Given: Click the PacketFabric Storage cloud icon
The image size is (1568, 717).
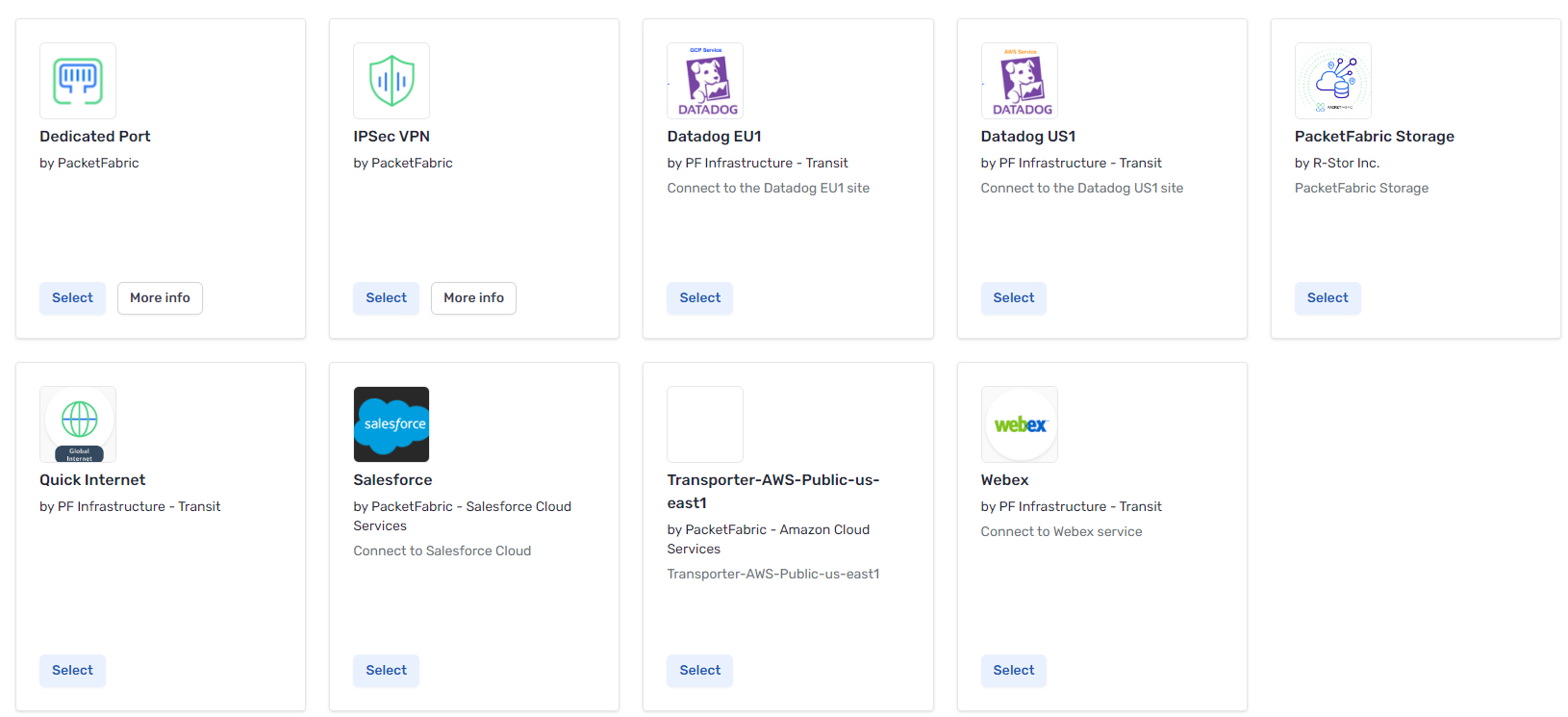Looking at the screenshot, I should (x=1332, y=81).
